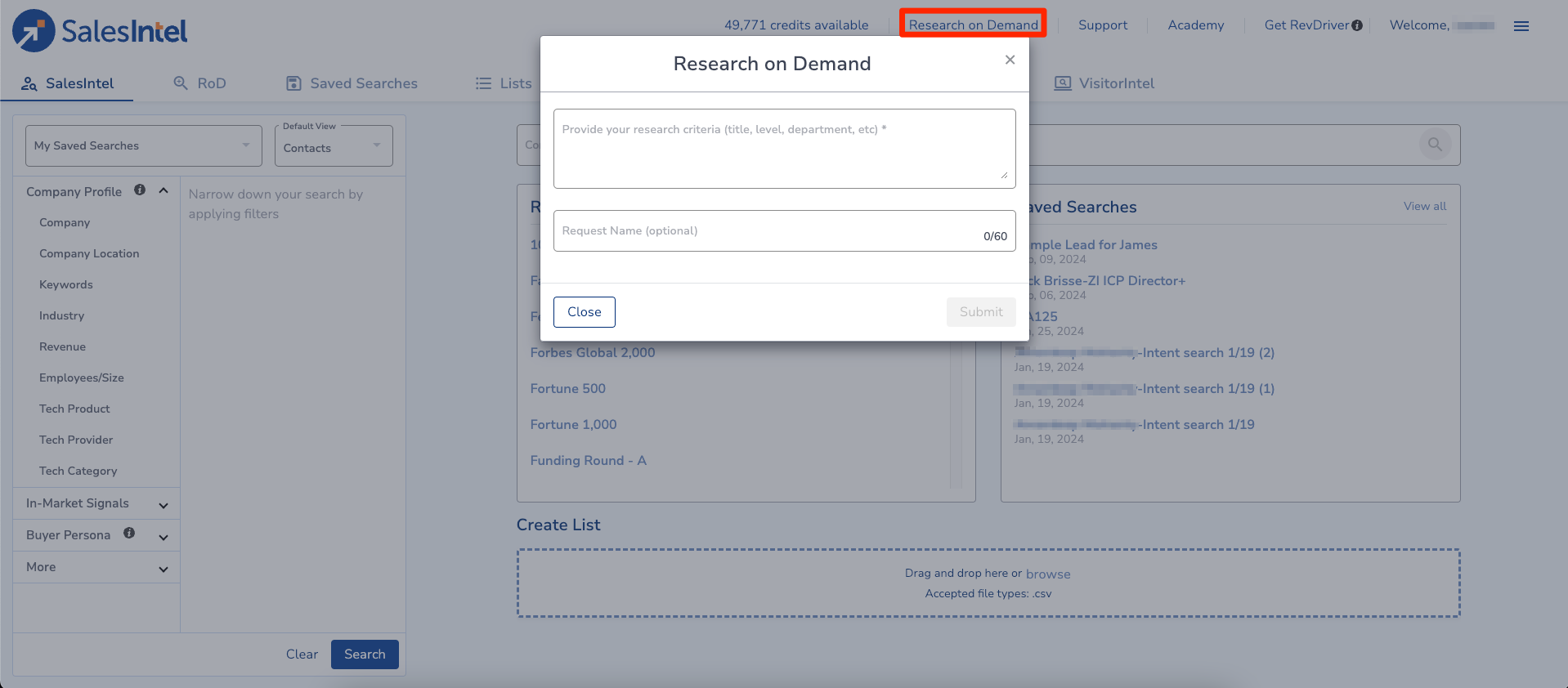
Task: Open the Lead for James saved search
Action: pyautogui.click(x=1094, y=245)
